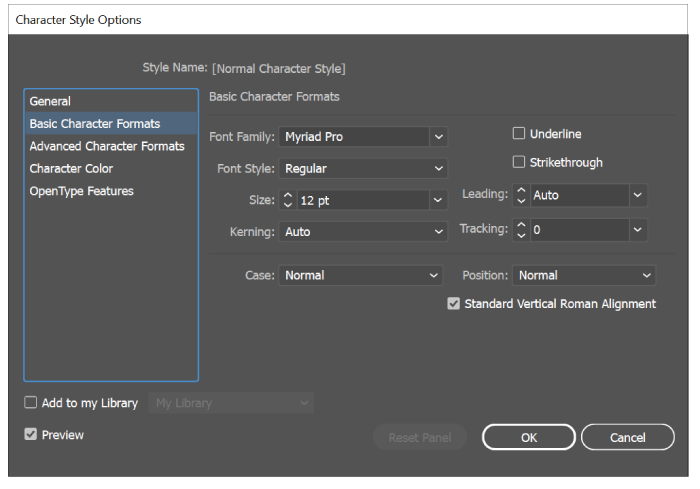Open the Kerning dropdown
This screenshot has height=489, width=700.
click(x=363, y=231)
